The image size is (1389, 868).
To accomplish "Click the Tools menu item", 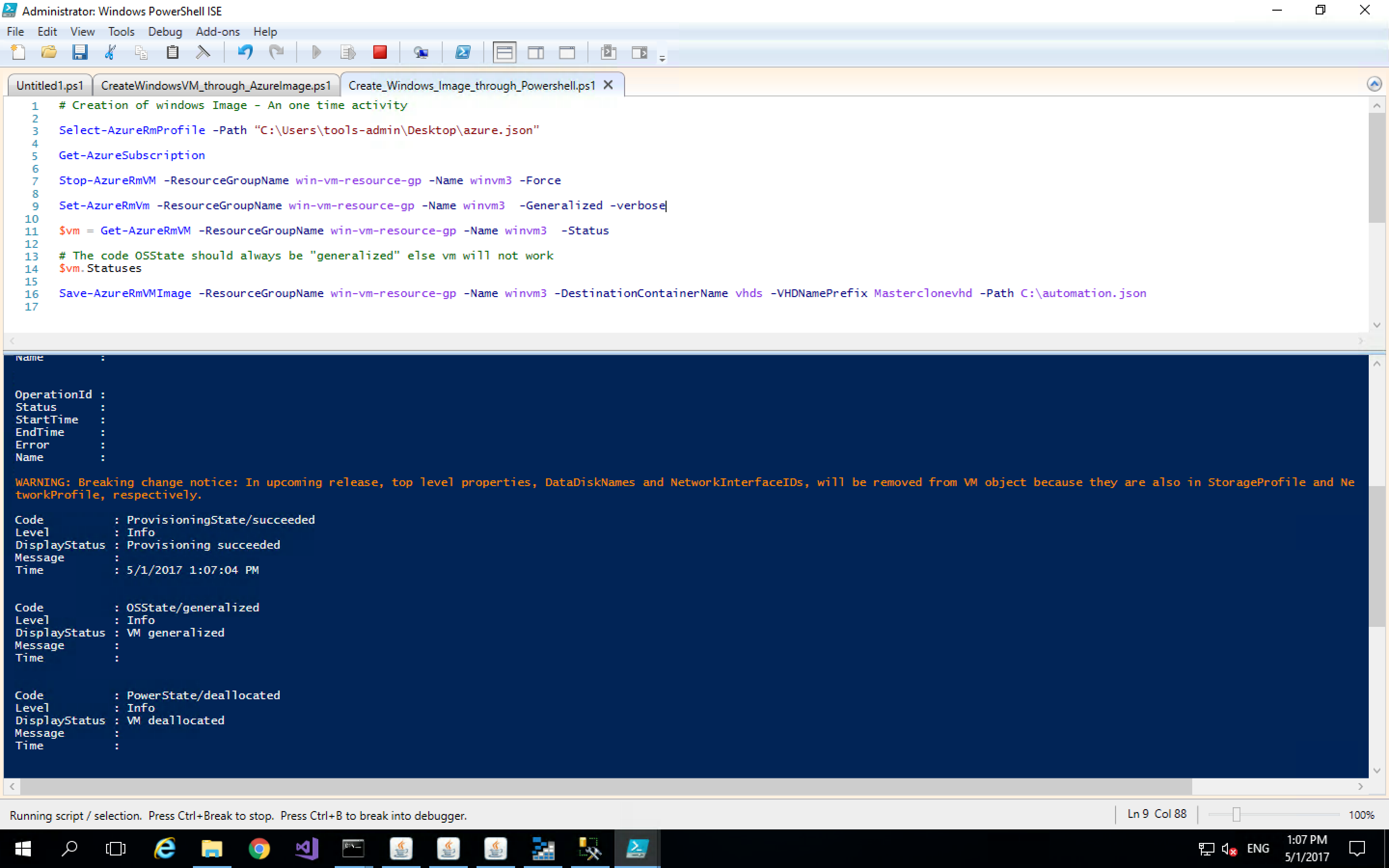I will [120, 31].
